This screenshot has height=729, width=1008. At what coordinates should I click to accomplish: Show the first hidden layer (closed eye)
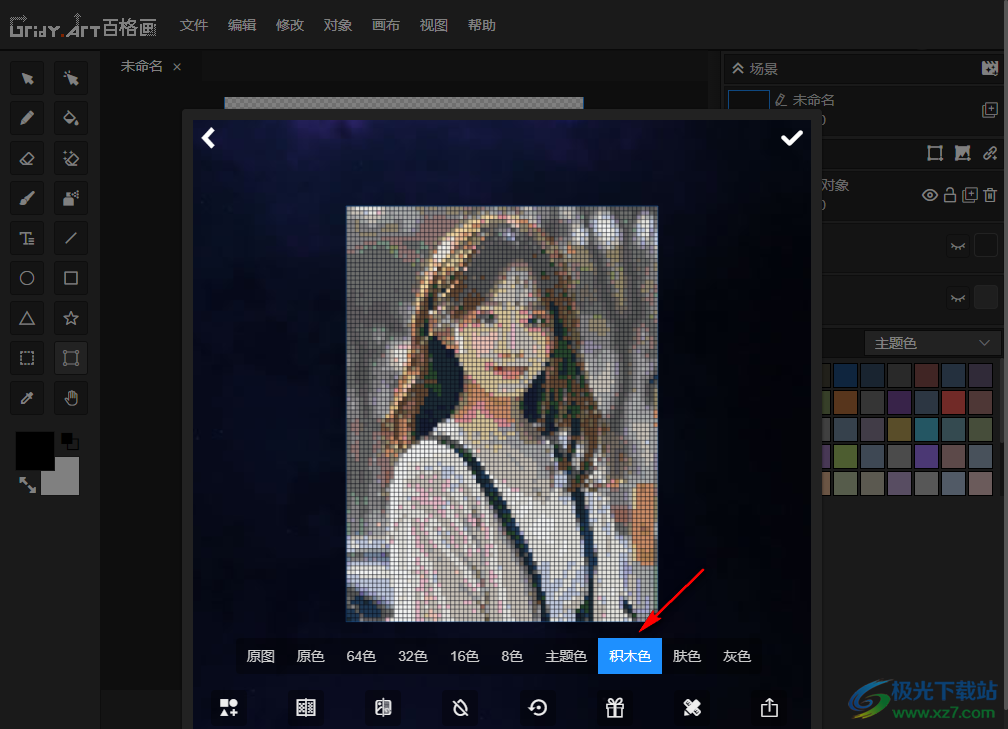tap(958, 245)
